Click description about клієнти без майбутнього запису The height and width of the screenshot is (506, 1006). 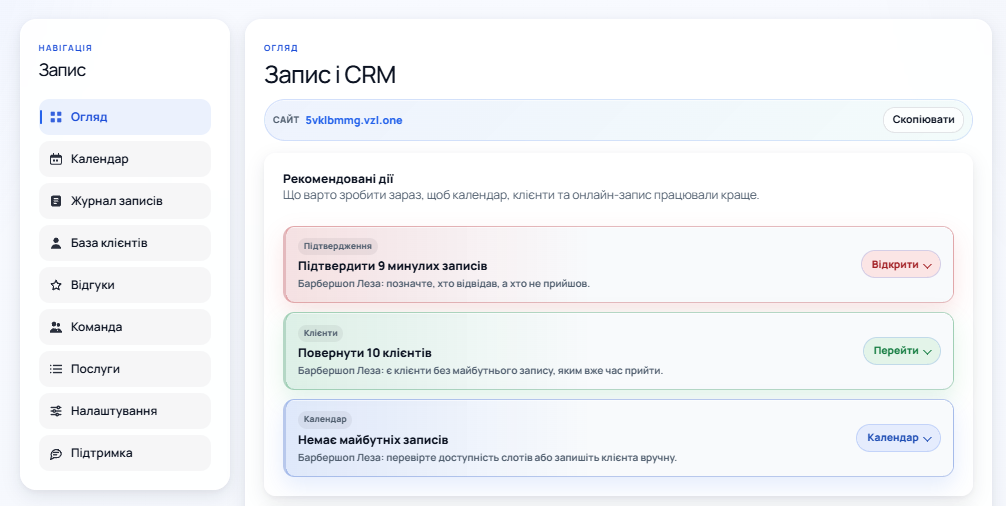tap(481, 371)
